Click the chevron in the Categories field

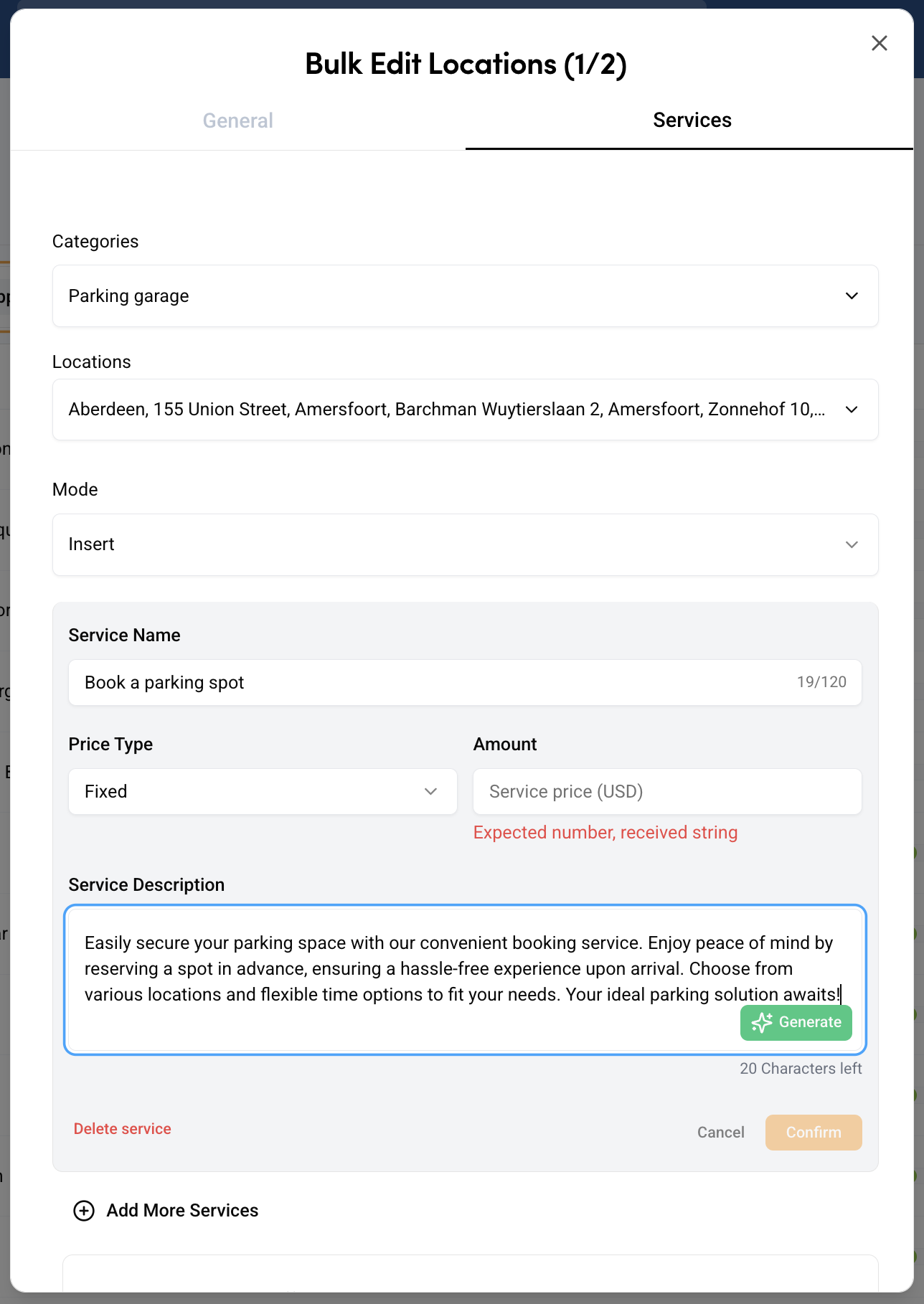coord(852,296)
